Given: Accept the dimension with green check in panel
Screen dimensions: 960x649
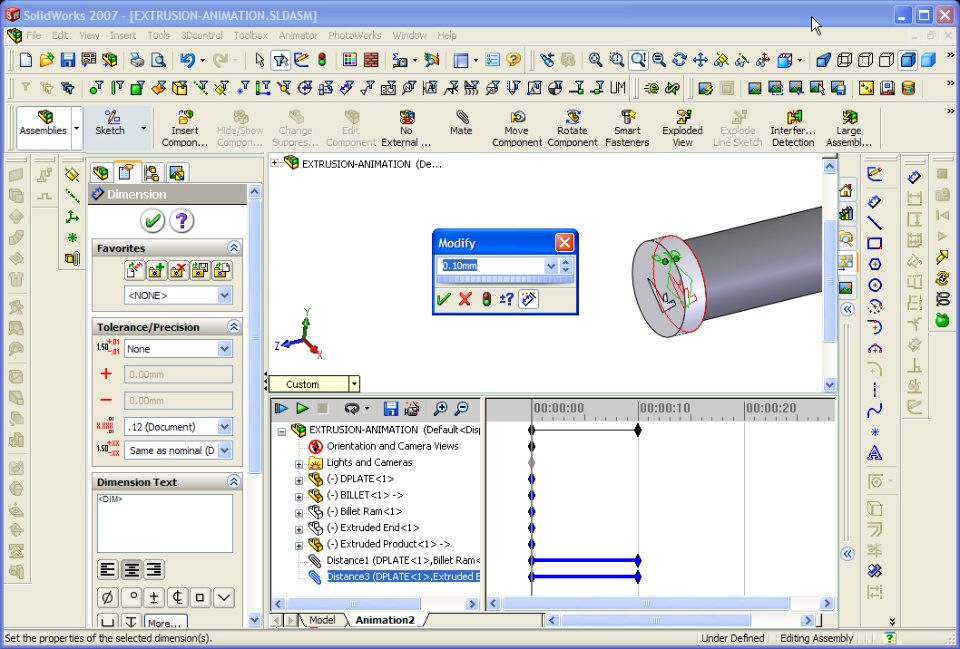Looking at the screenshot, I should pos(152,220).
